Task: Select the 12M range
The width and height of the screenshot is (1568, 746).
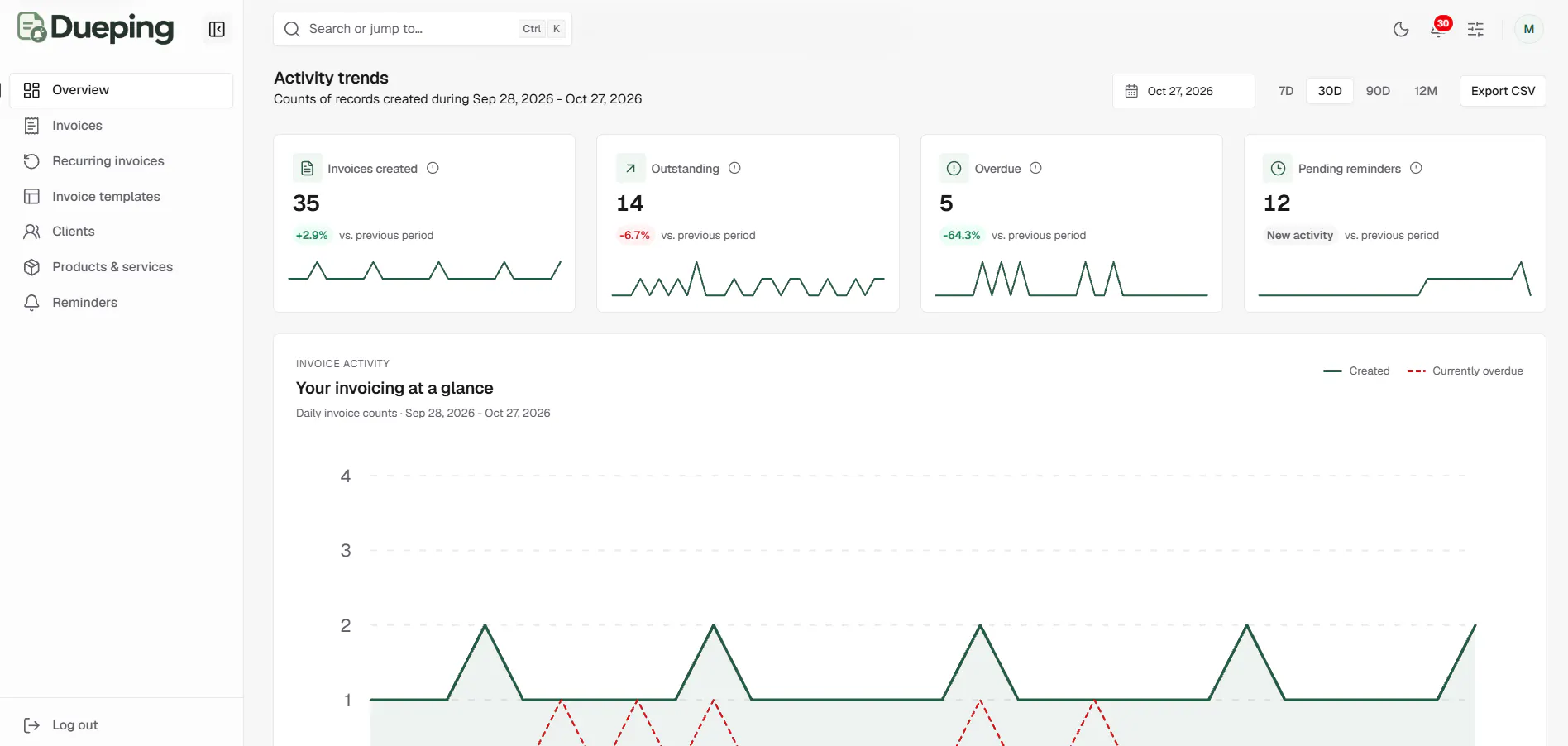Action: (1426, 91)
